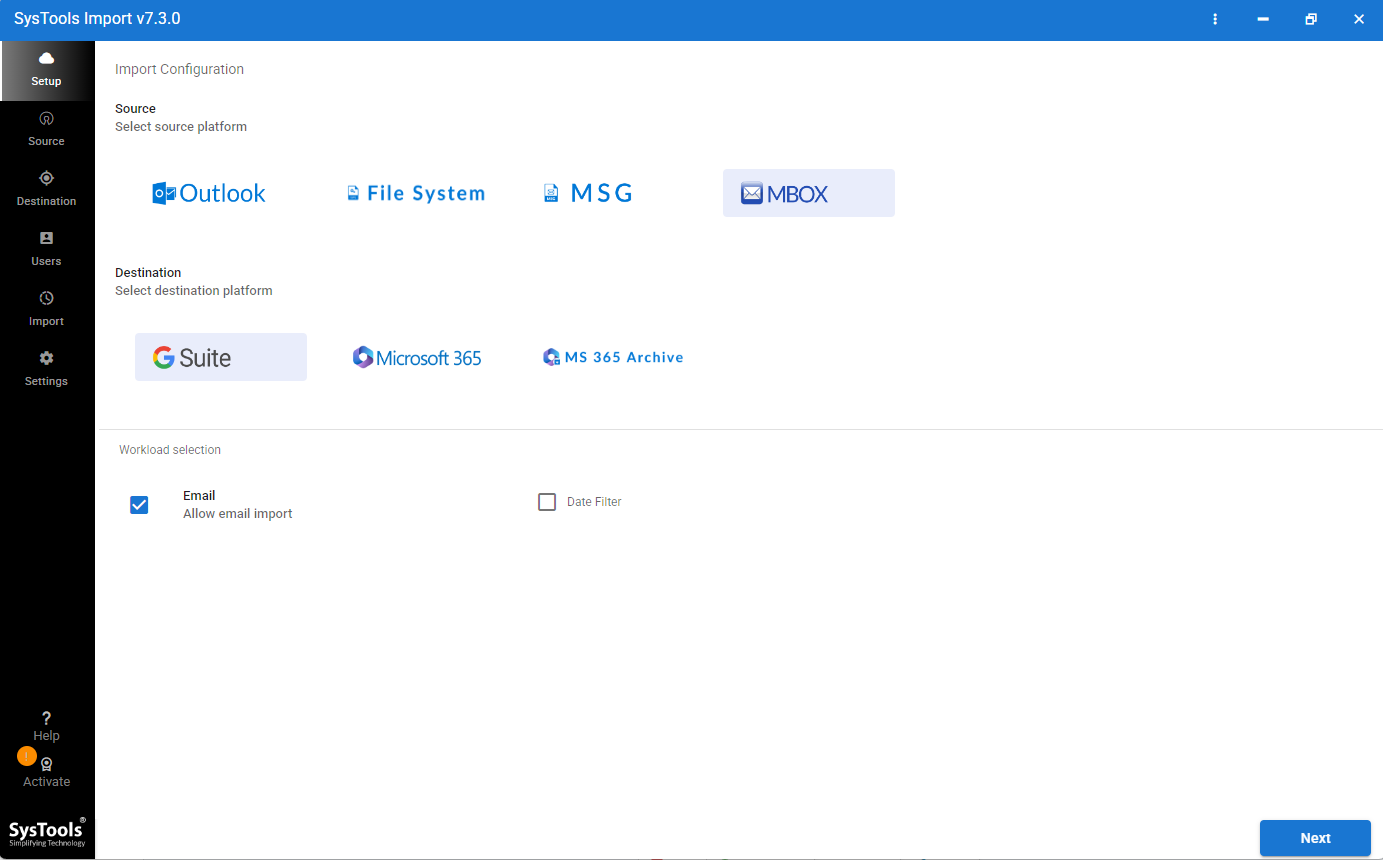The image size is (1383, 860).
Task: Open the Users section from sidebar
Action: [46, 247]
